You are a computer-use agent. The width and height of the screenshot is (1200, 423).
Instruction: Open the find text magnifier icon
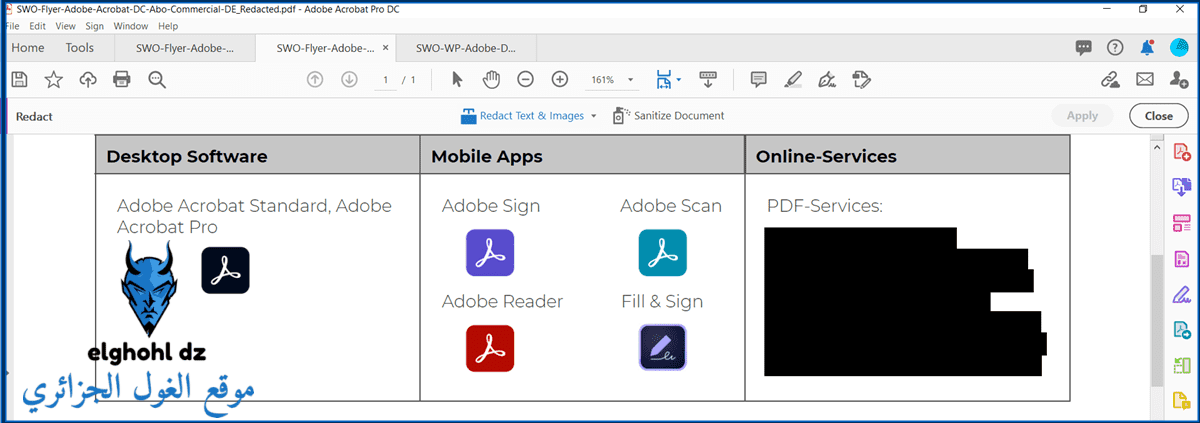pos(156,79)
